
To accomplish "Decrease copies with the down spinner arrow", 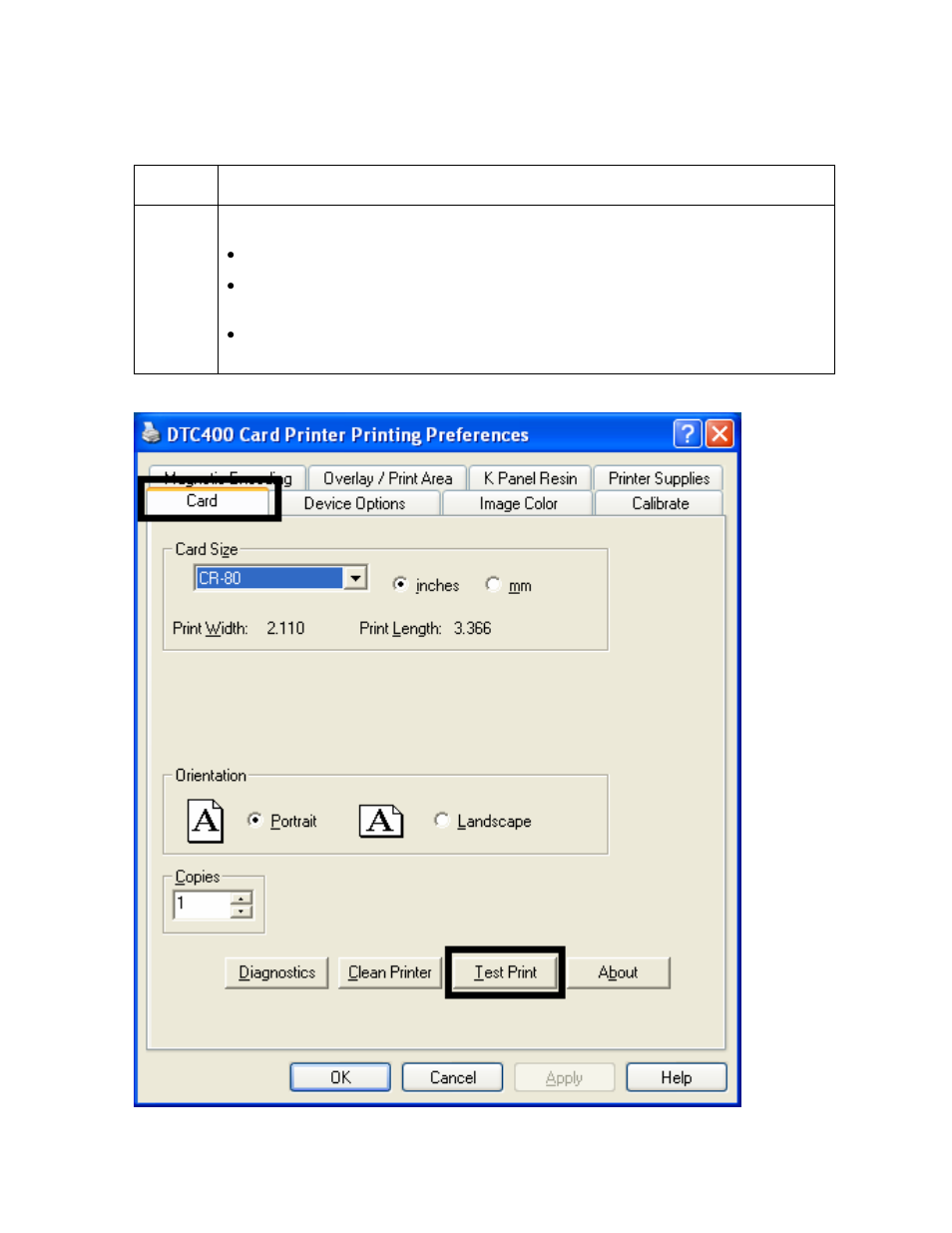I will (x=240, y=912).
